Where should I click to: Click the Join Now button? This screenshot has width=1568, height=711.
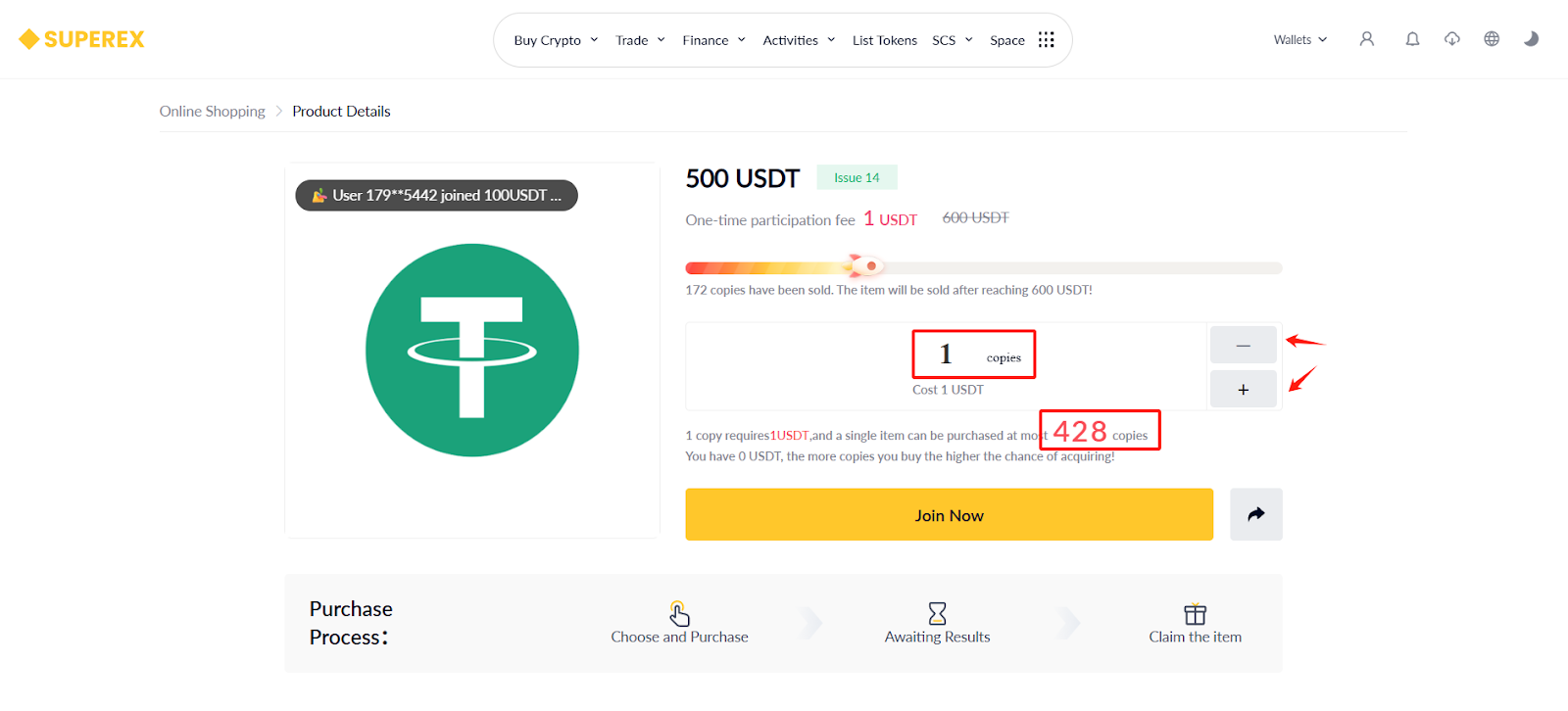coord(950,514)
